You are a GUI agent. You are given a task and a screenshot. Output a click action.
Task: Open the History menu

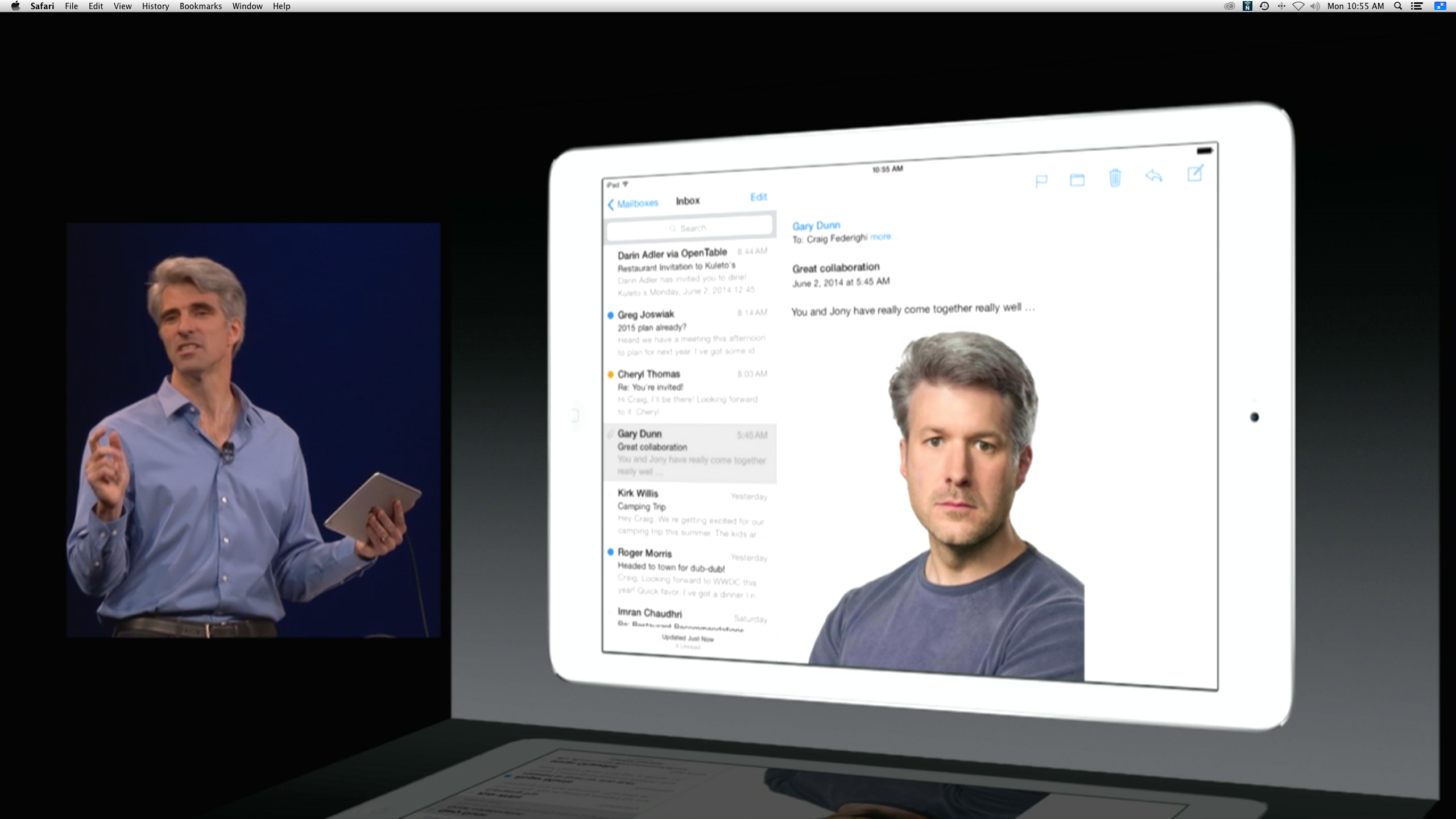[x=155, y=6]
